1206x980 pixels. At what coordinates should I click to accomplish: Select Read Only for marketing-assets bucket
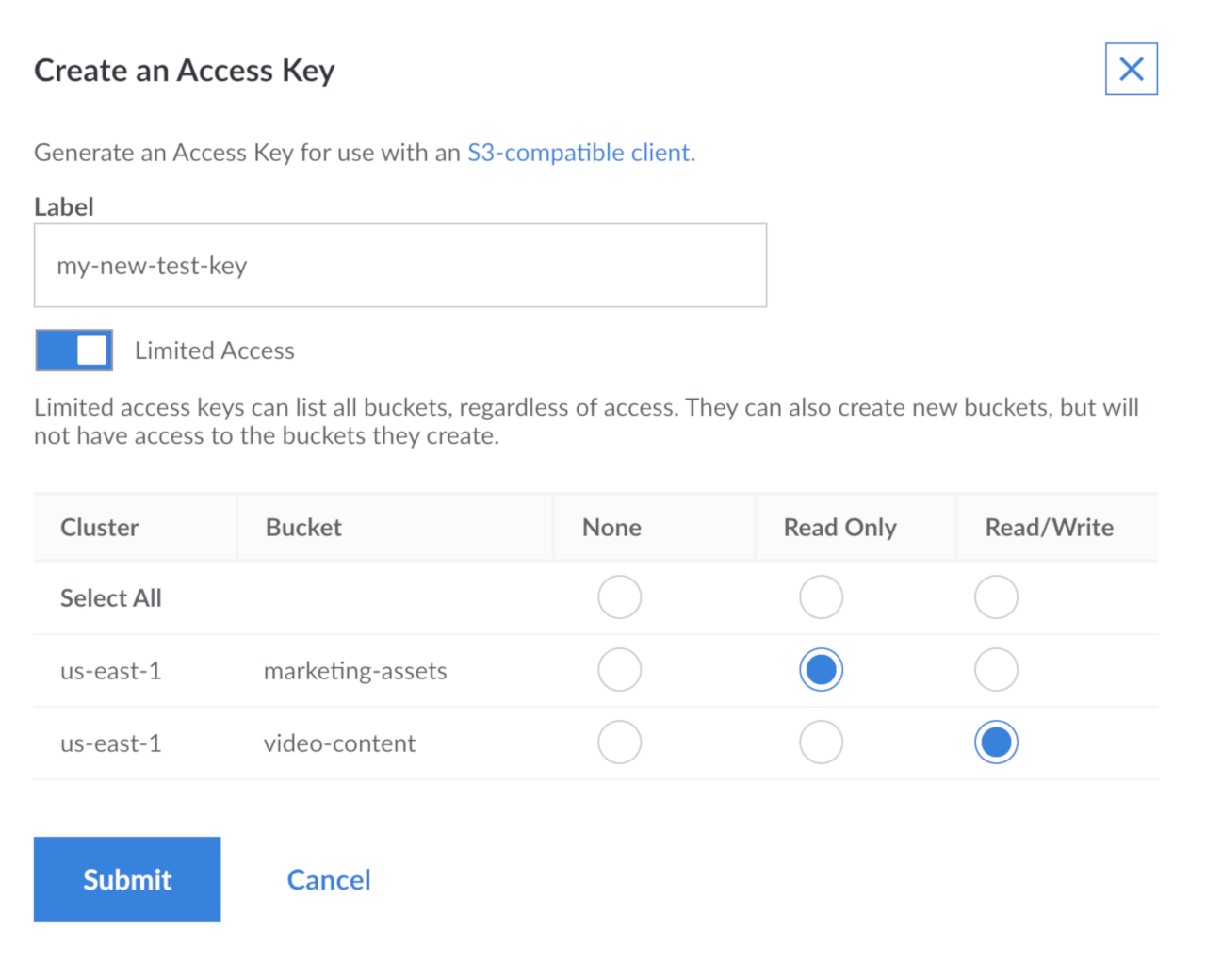(821, 669)
